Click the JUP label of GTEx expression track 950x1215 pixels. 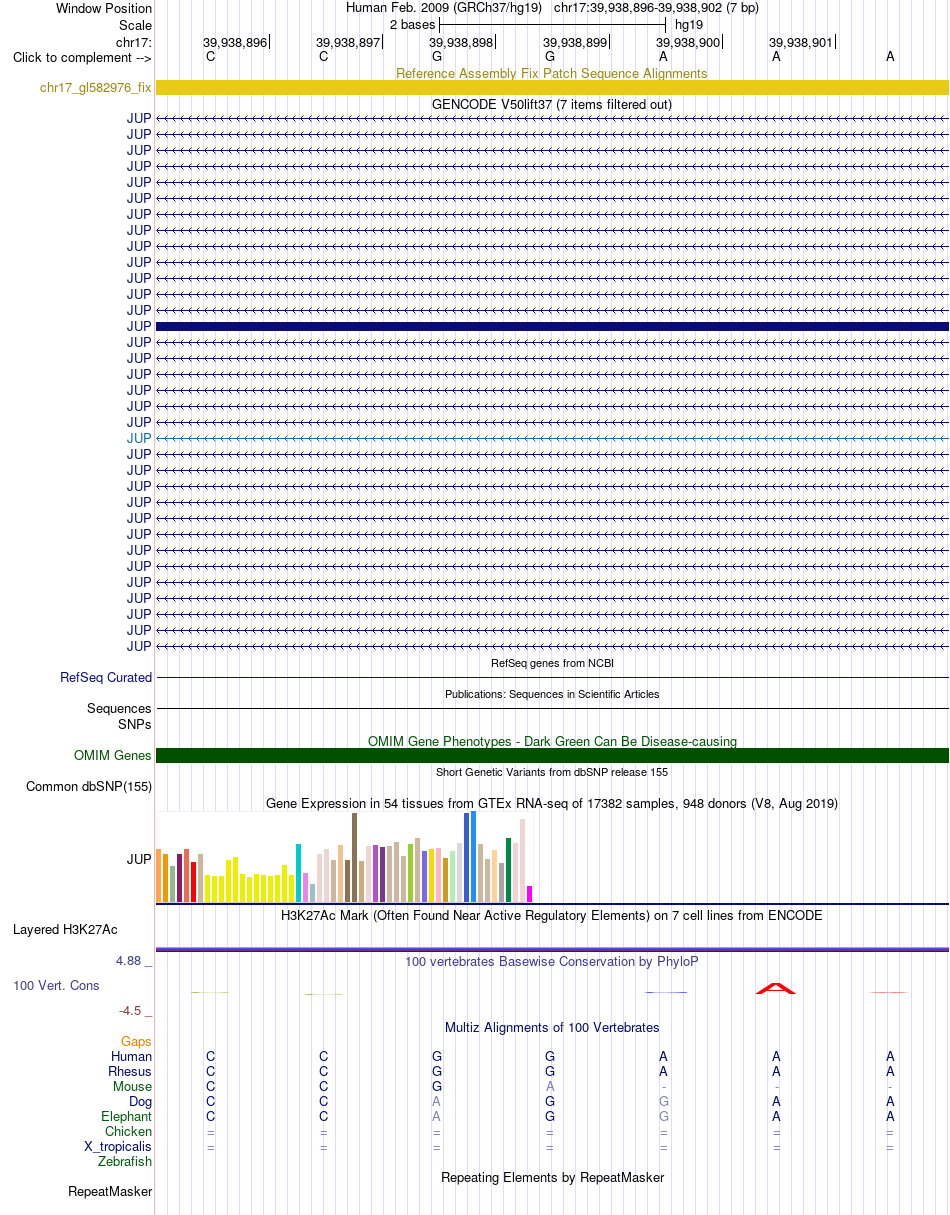click(x=139, y=859)
